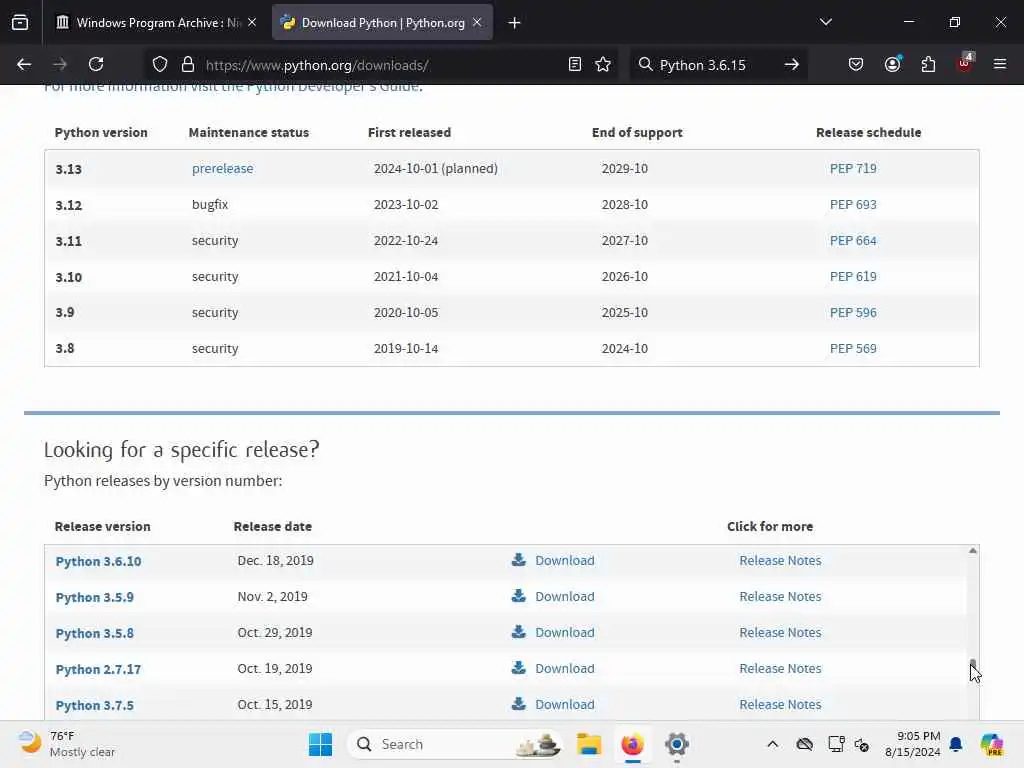The image size is (1024, 768).
Task: Open Python 3.7.5 release page
Action: pyautogui.click(x=95, y=705)
